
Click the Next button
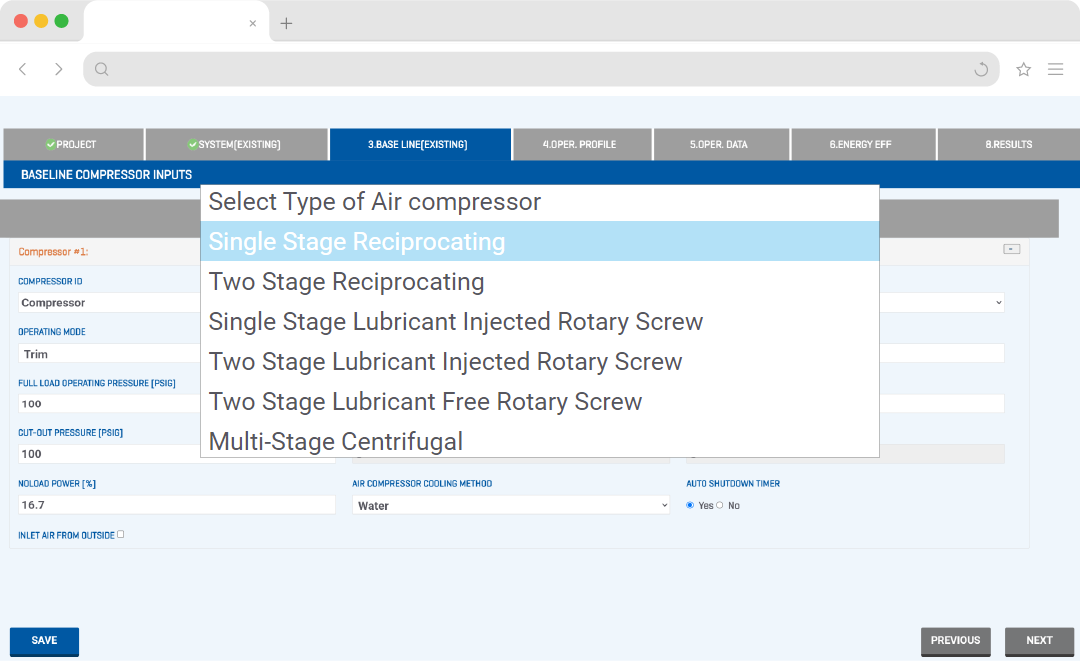1038,640
